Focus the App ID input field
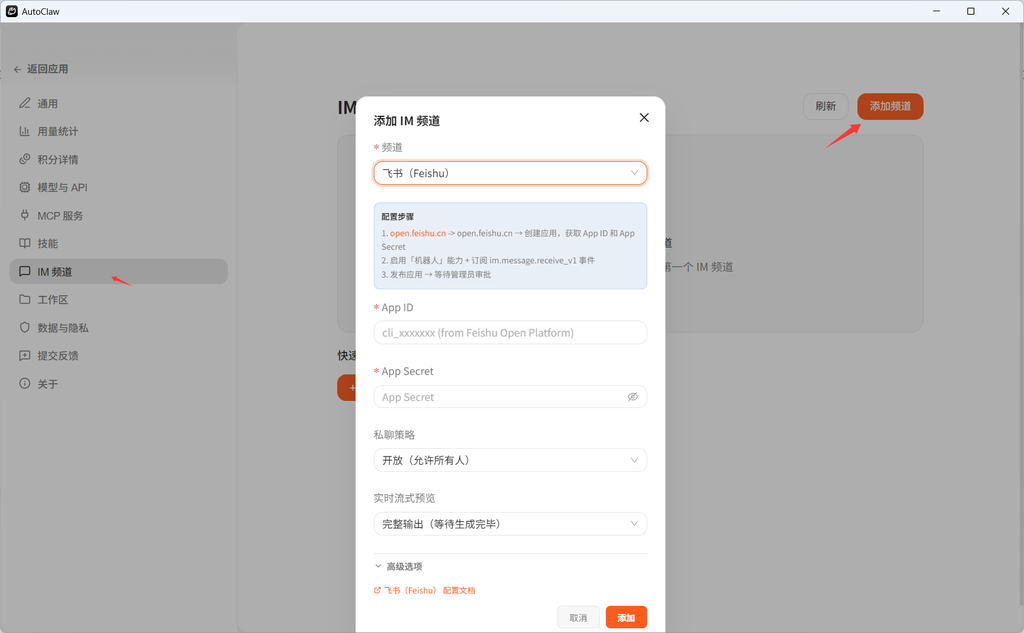The image size is (1024, 633). [x=510, y=333]
